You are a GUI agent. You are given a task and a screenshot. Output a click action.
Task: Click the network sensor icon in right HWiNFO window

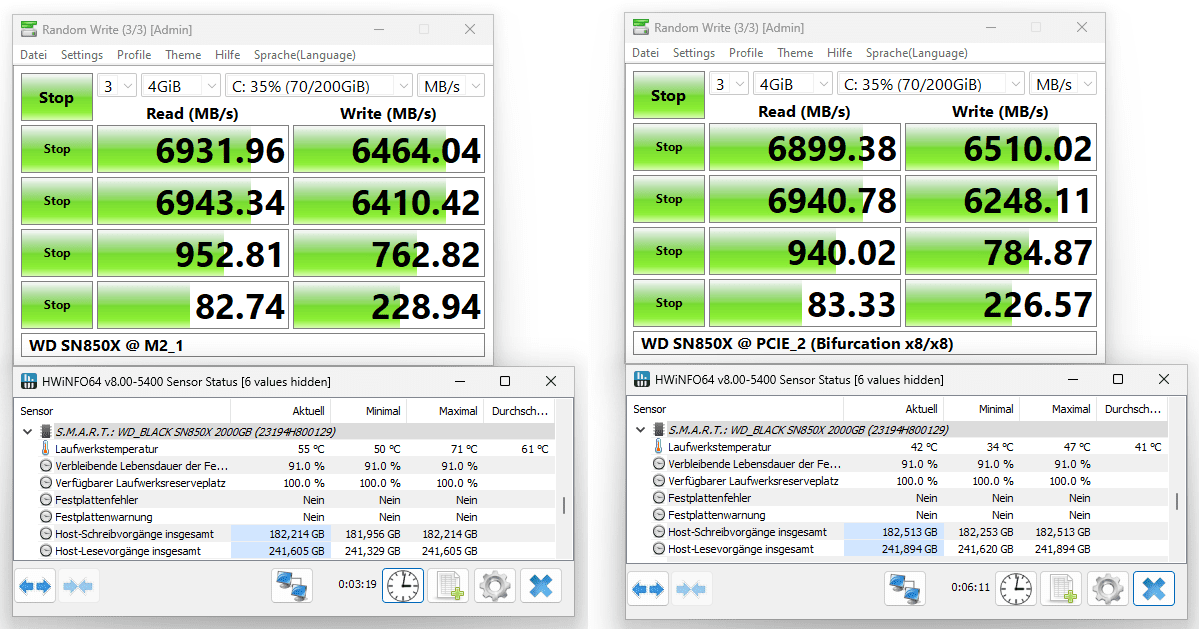click(905, 588)
